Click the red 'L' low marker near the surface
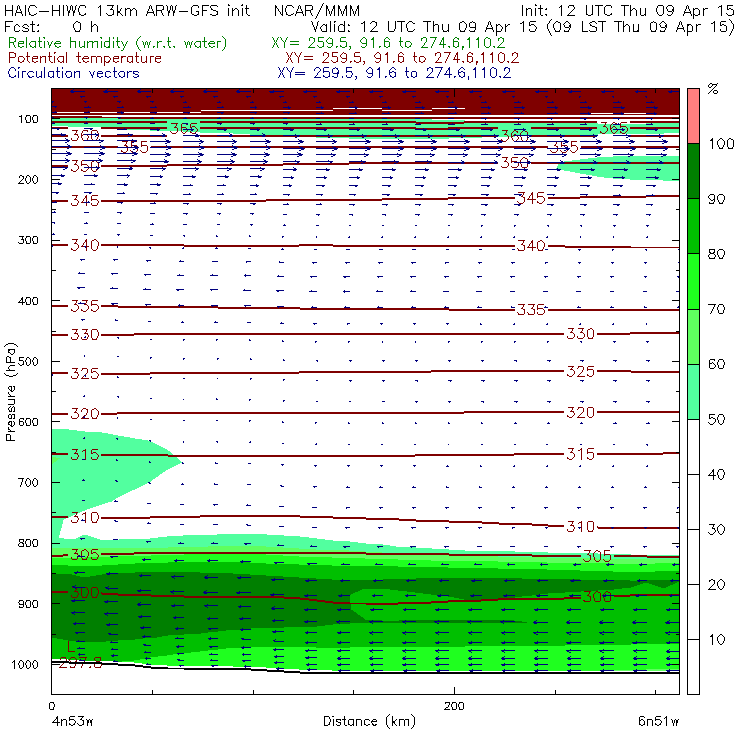Image resolution: width=740 pixels, height=740 pixels. 71,647
